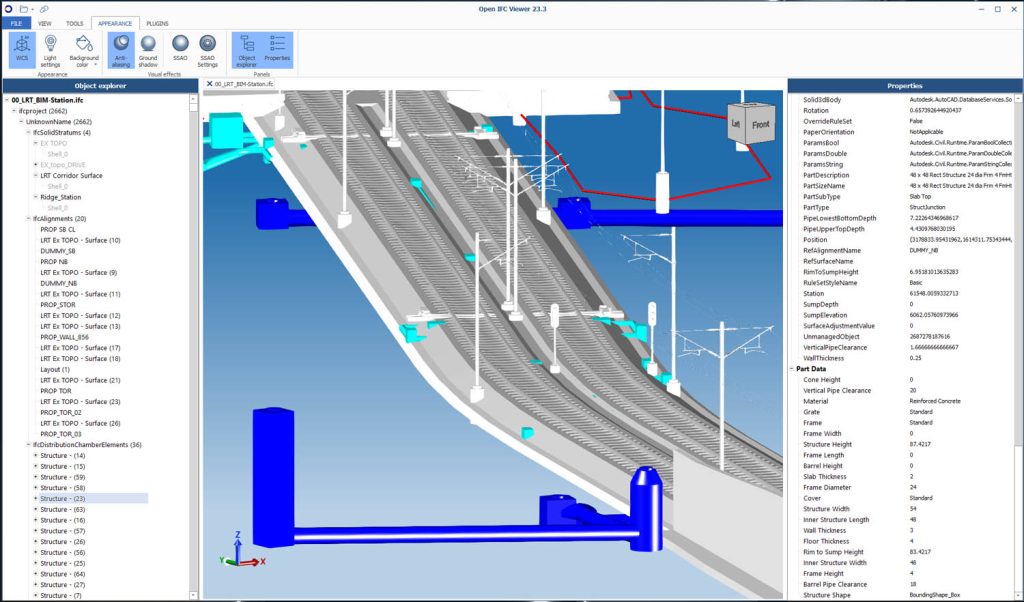The image size is (1024, 602).
Task: Open SSAO Settings
Action: point(208,50)
